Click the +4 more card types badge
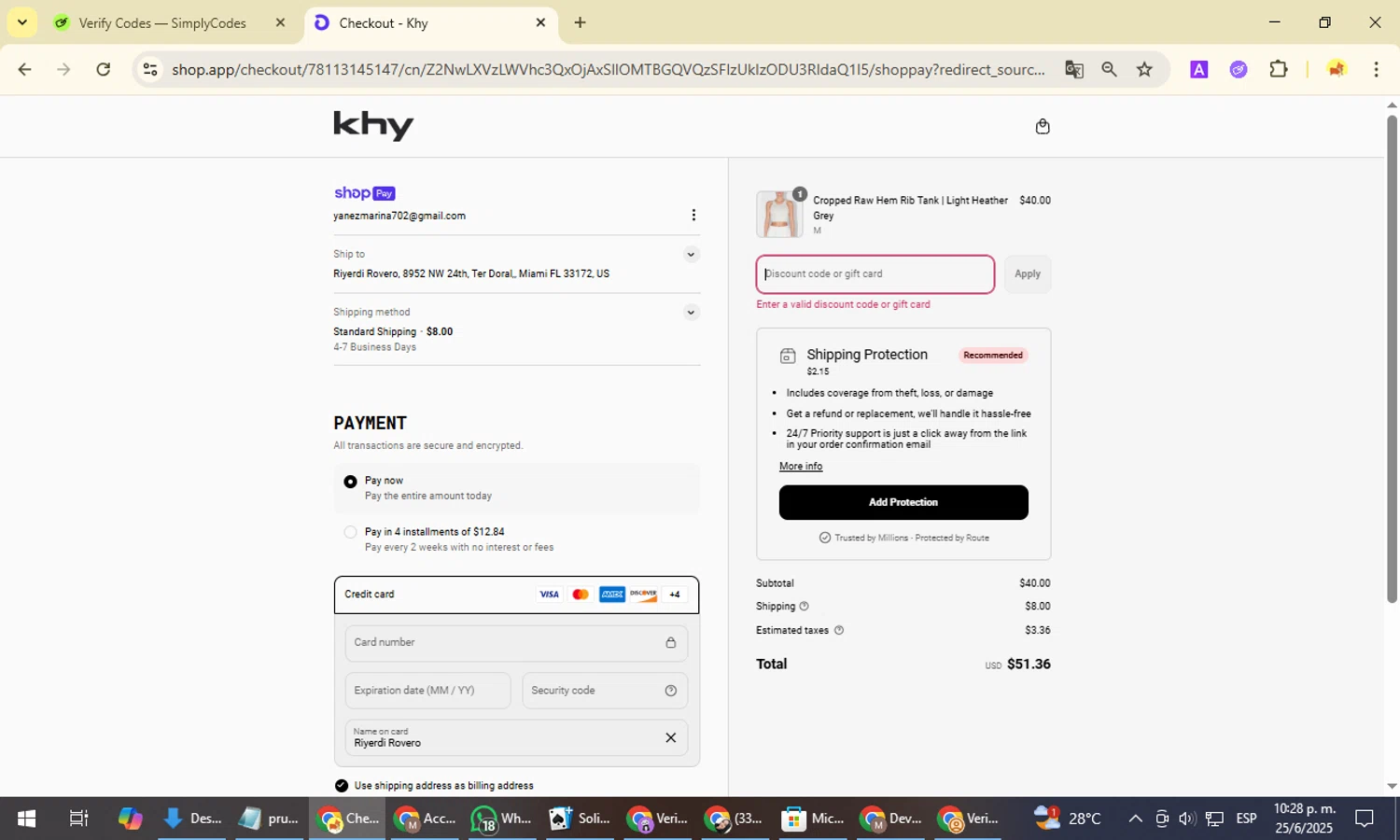 [675, 595]
